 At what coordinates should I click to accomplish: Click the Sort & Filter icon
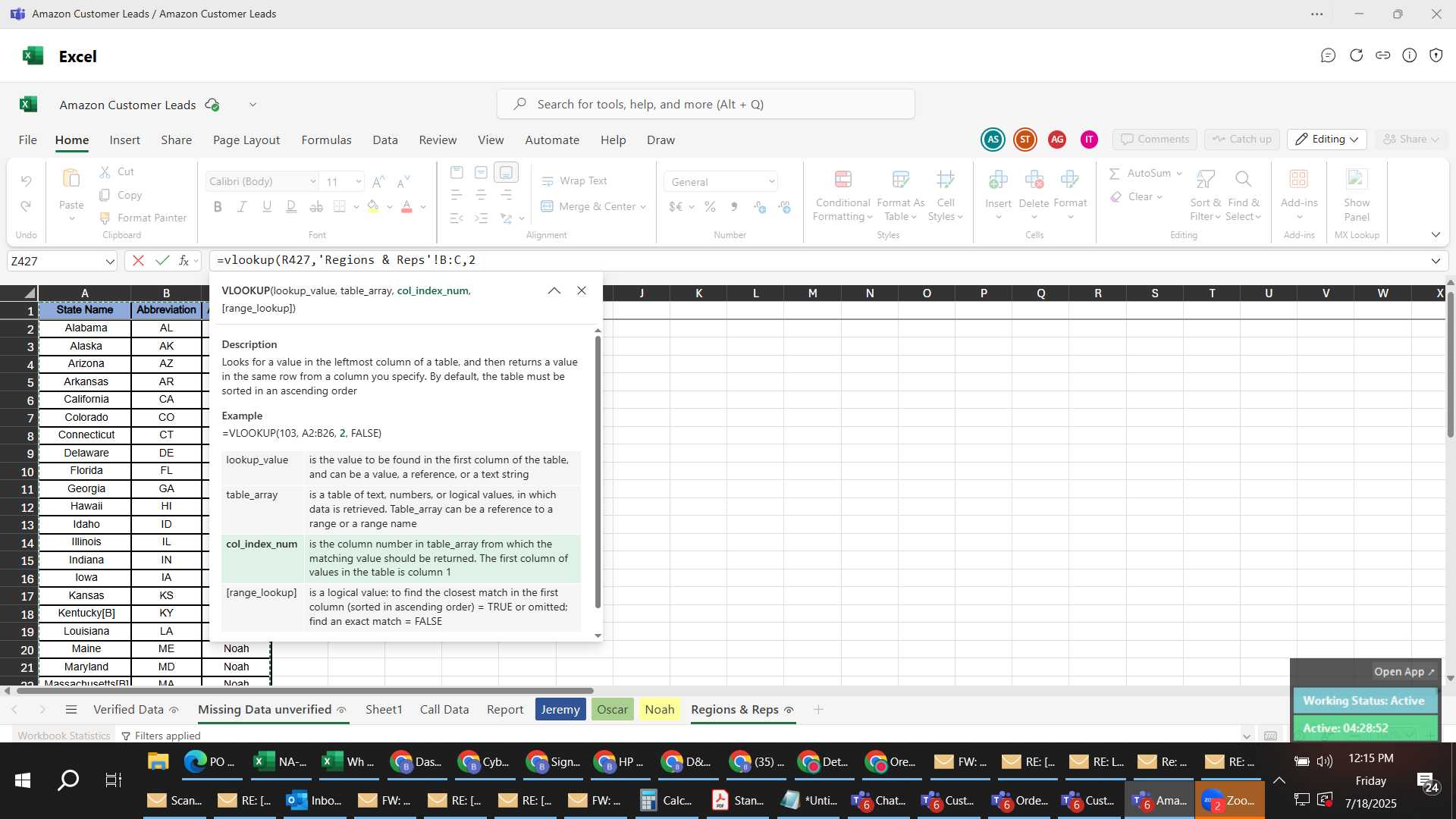(x=1205, y=180)
